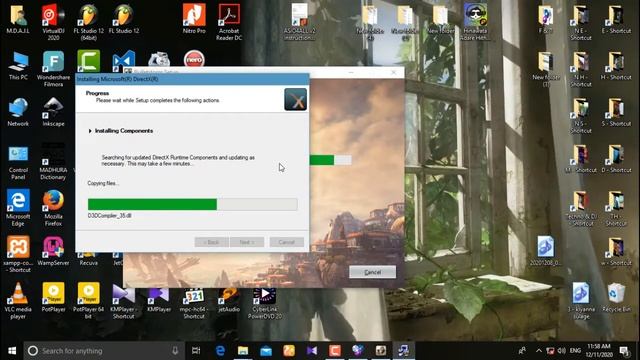Image resolution: width=640 pixels, height=360 pixels.
Task: Click the taskbar search microphone icon
Action: (175, 351)
